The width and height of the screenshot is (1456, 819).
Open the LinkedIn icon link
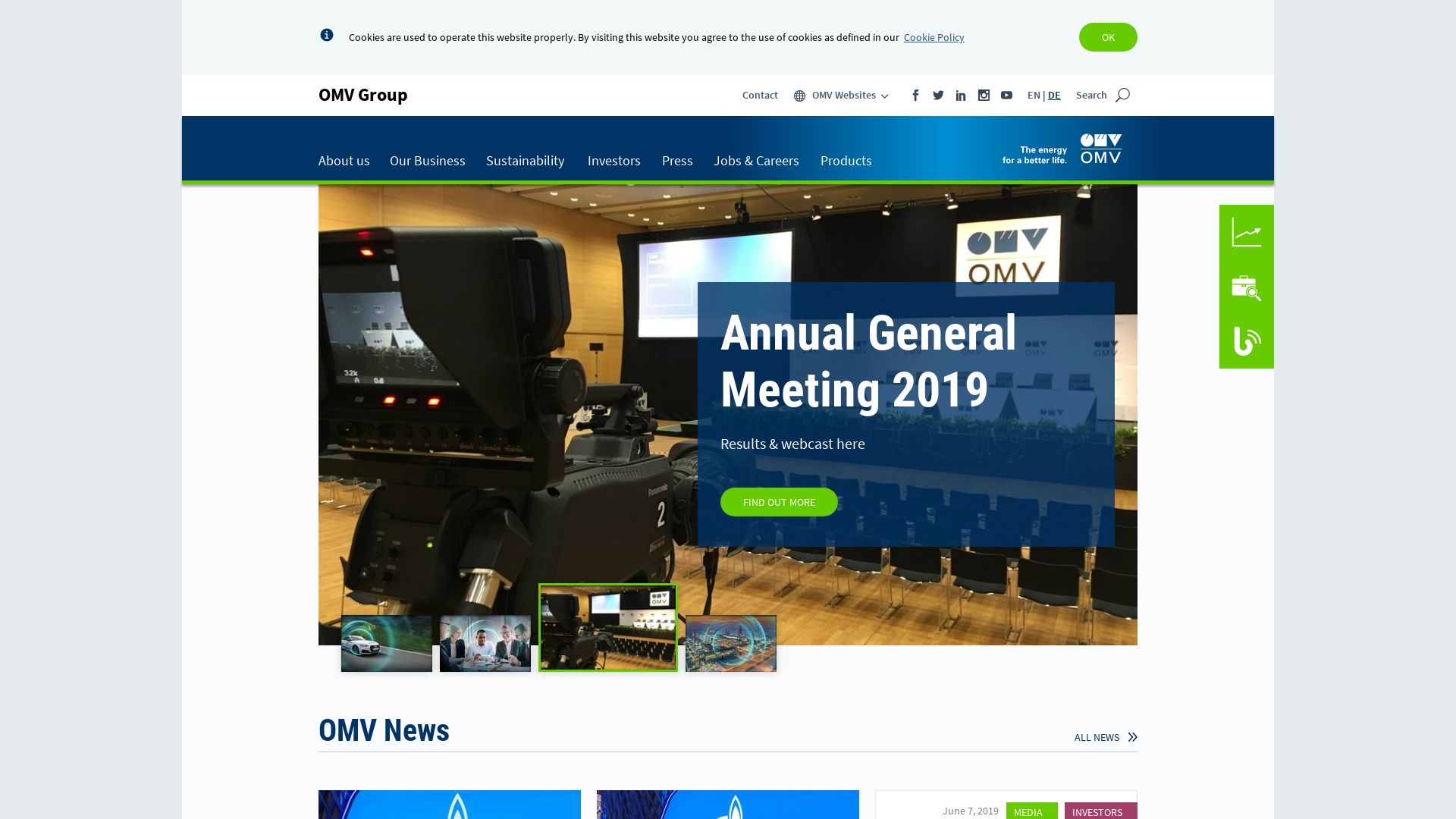(x=961, y=96)
